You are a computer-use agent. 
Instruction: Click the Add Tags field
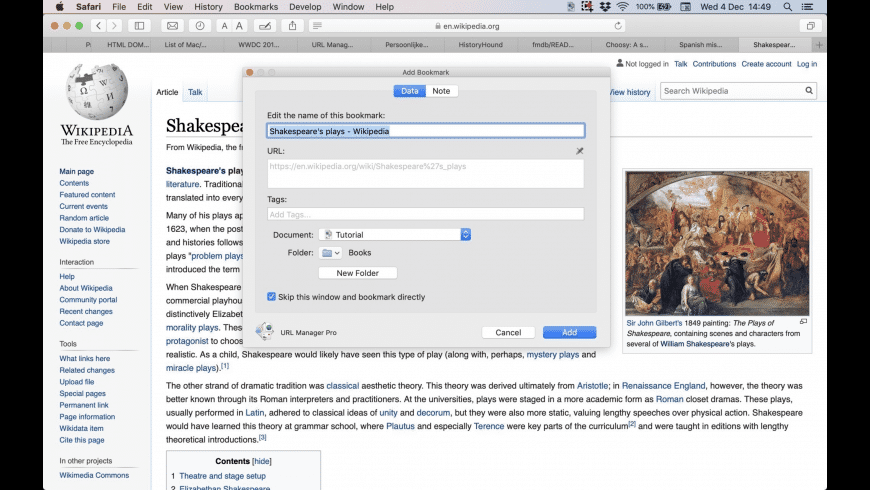pyautogui.click(x=426, y=214)
